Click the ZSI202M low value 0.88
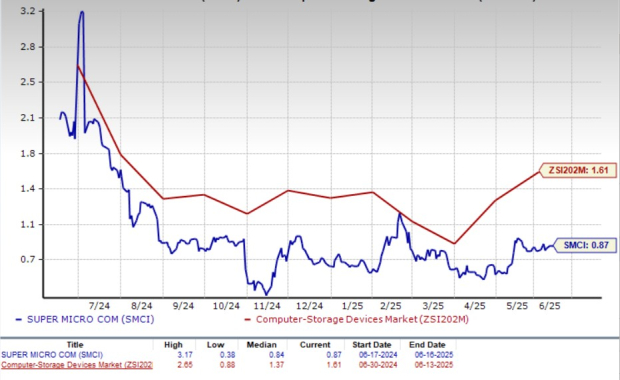Viewport: 620px width, 380px height. (227, 365)
